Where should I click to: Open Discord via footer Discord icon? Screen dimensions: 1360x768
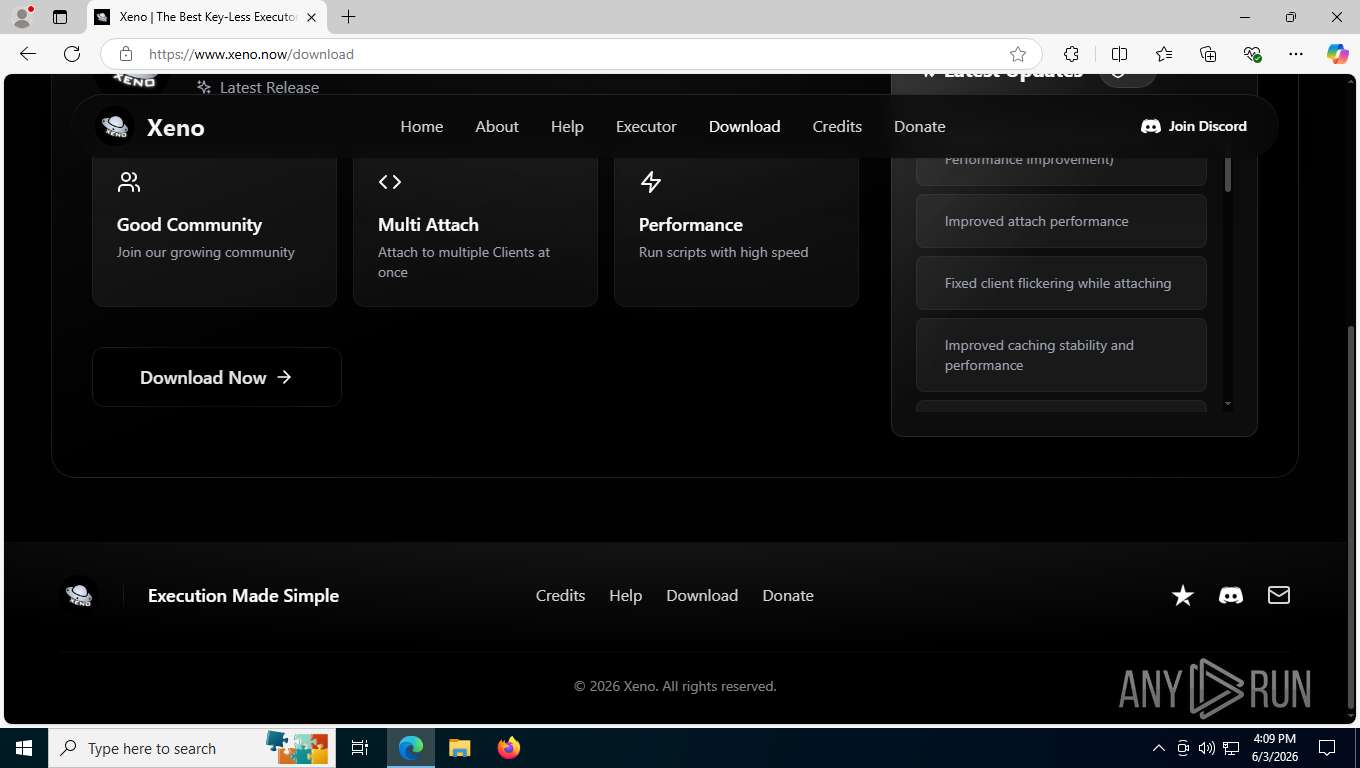pos(1231,596)
